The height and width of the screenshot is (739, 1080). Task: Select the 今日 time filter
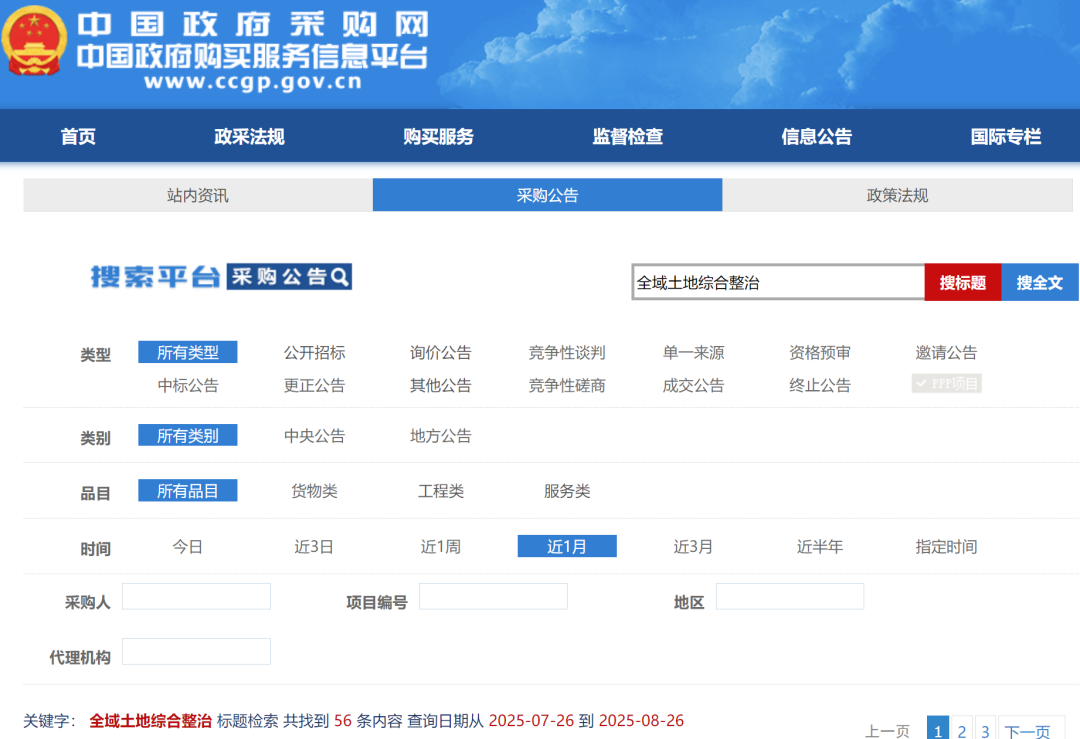pyautogui.click(x=188, y=546)
